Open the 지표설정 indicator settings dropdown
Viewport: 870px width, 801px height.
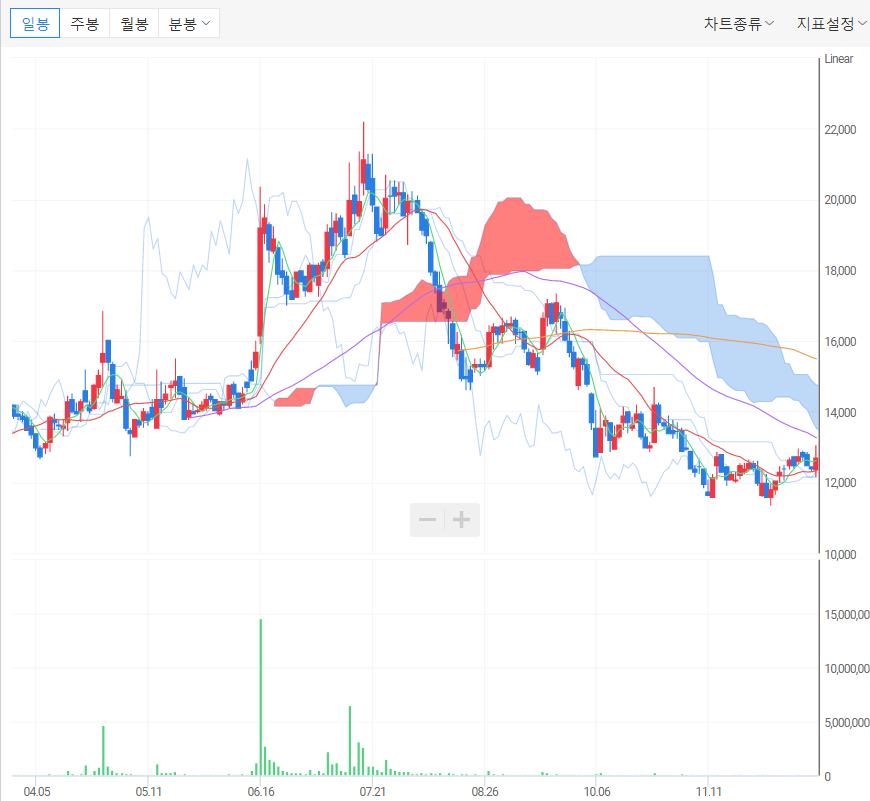pyautogui.click(x=831, y=23)
